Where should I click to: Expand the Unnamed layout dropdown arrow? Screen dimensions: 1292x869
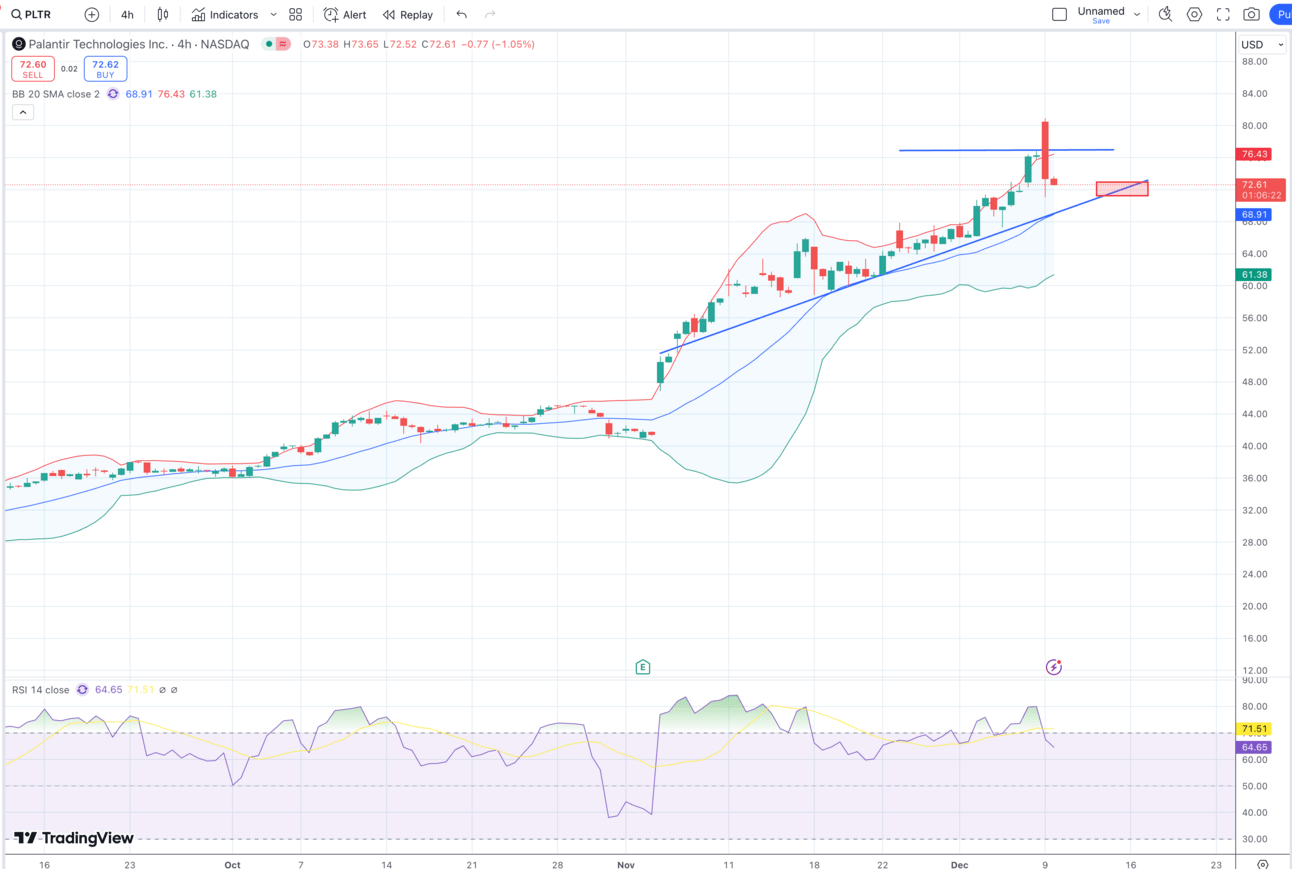pos(1137,15)
